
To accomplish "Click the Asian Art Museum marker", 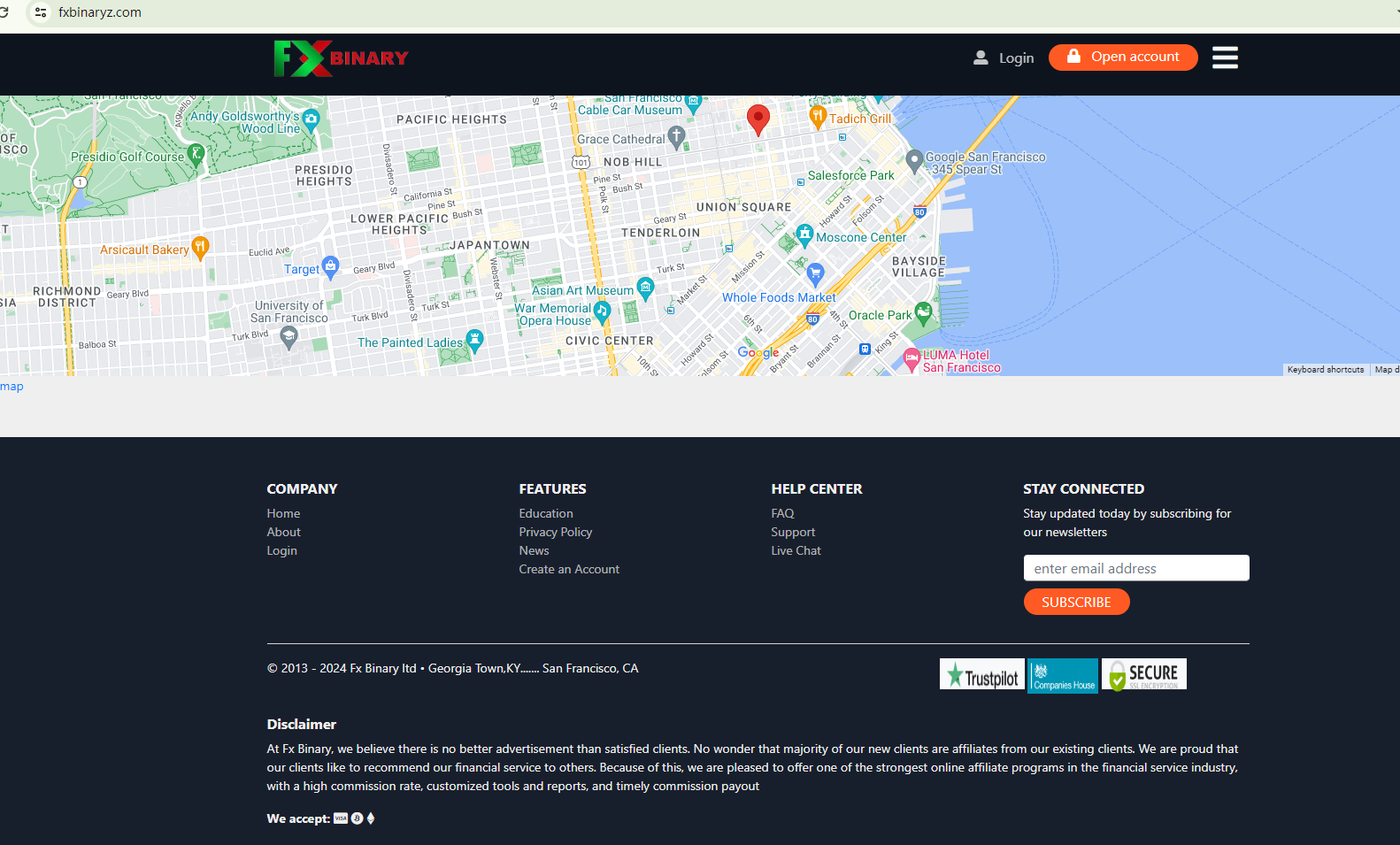I will (646, 288).
